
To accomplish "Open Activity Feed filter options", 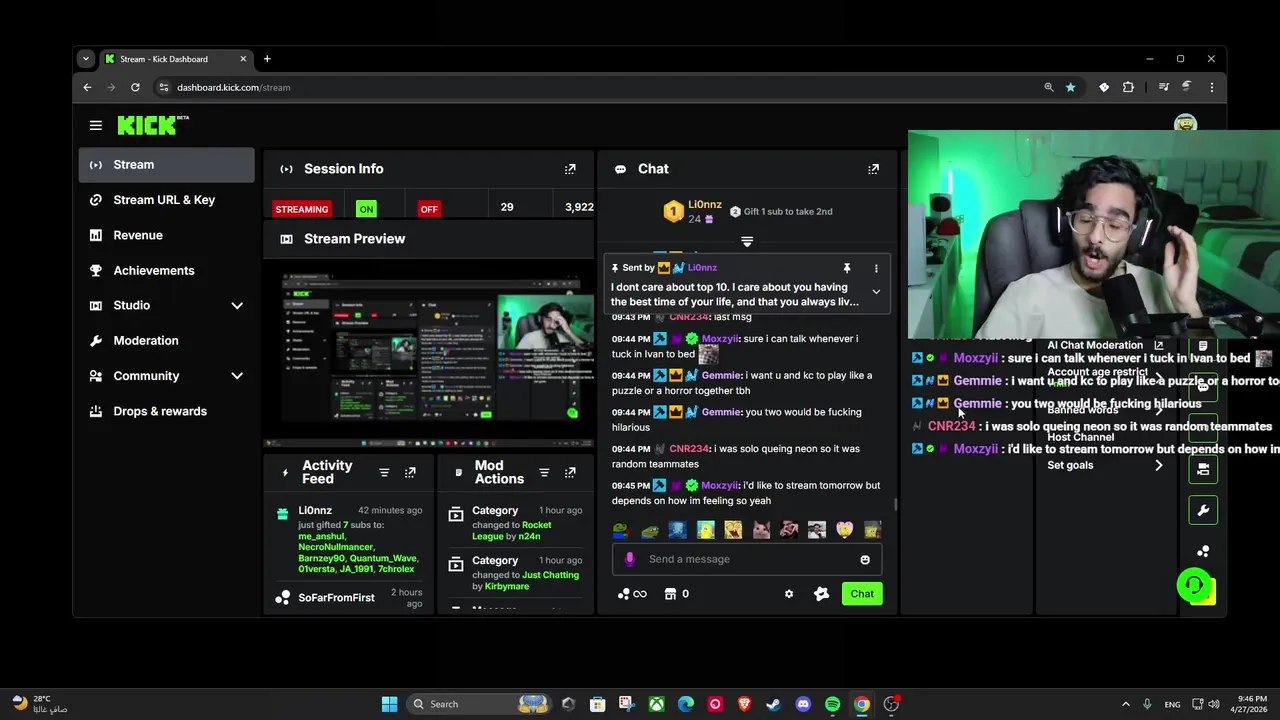I will tap(384, 472).
